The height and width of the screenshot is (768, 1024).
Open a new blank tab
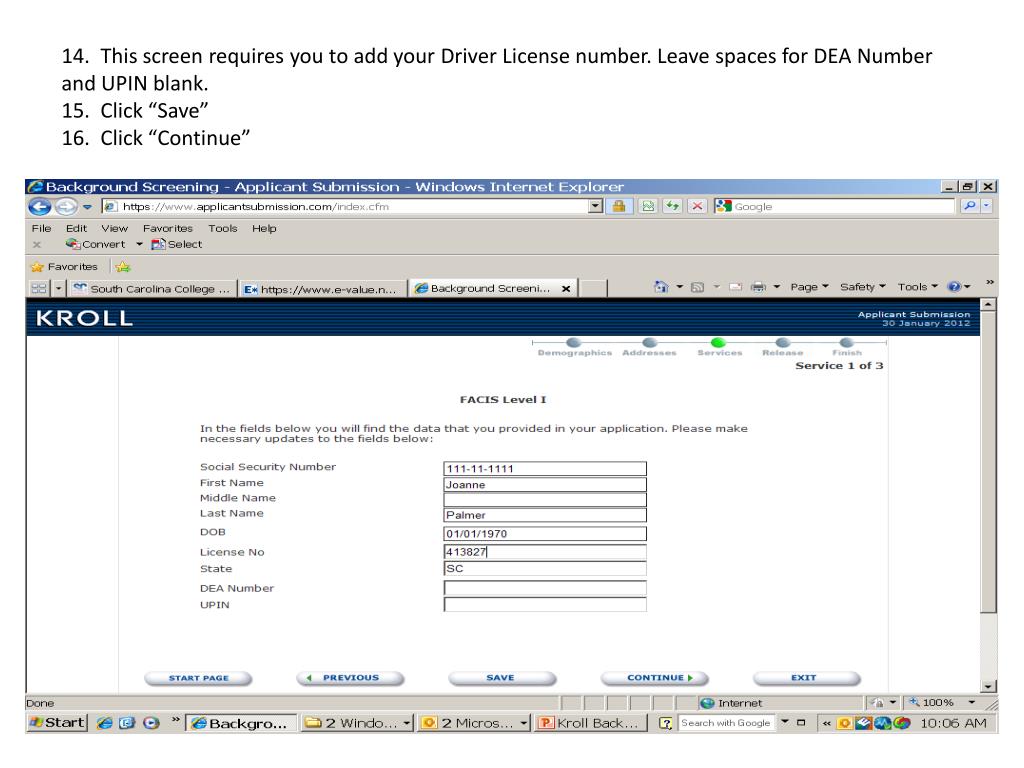[x=593, y=289]
